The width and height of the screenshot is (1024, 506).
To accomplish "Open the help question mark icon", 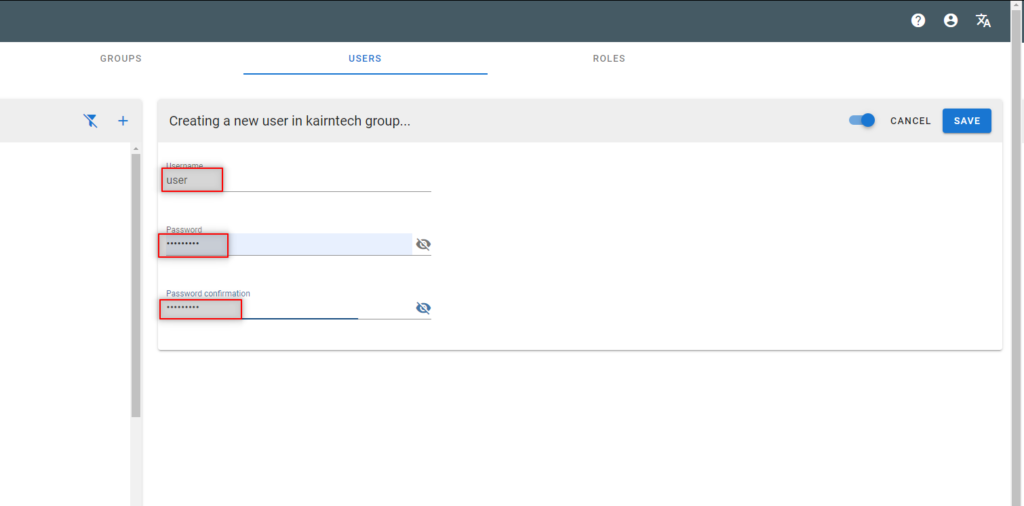I will click(x=918, y=21).
